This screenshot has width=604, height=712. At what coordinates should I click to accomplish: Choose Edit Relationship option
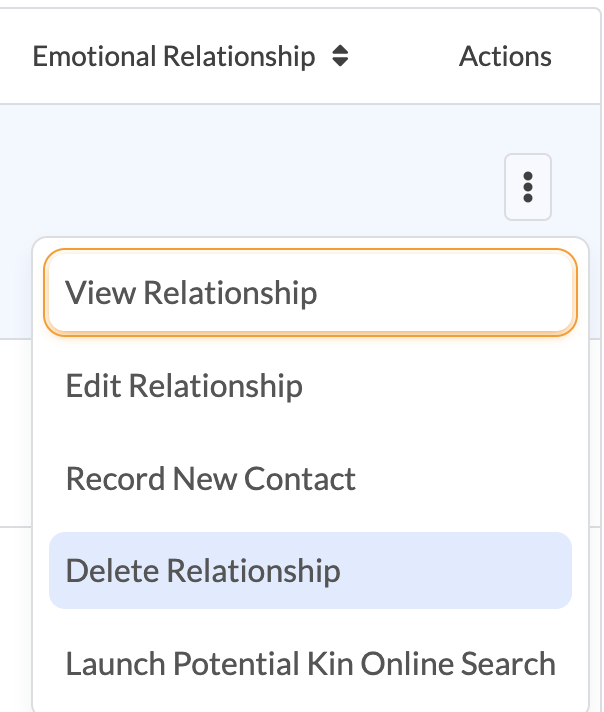tap(311, 386)
